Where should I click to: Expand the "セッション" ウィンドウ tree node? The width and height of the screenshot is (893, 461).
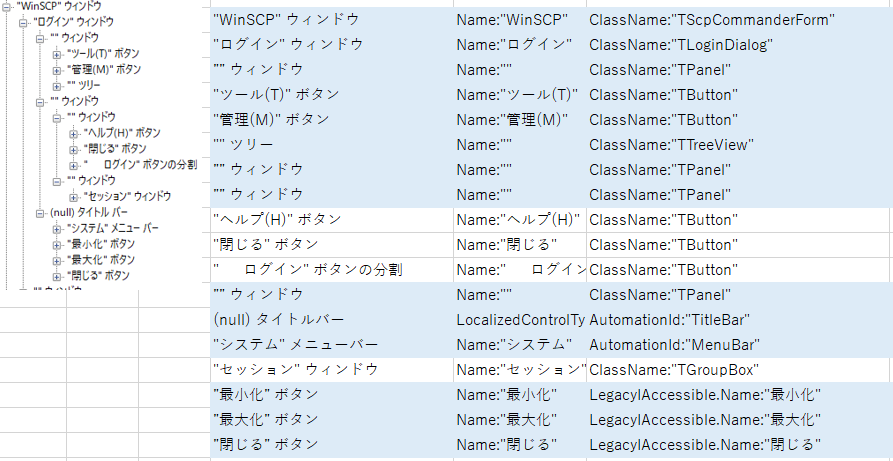coord(73,198)
